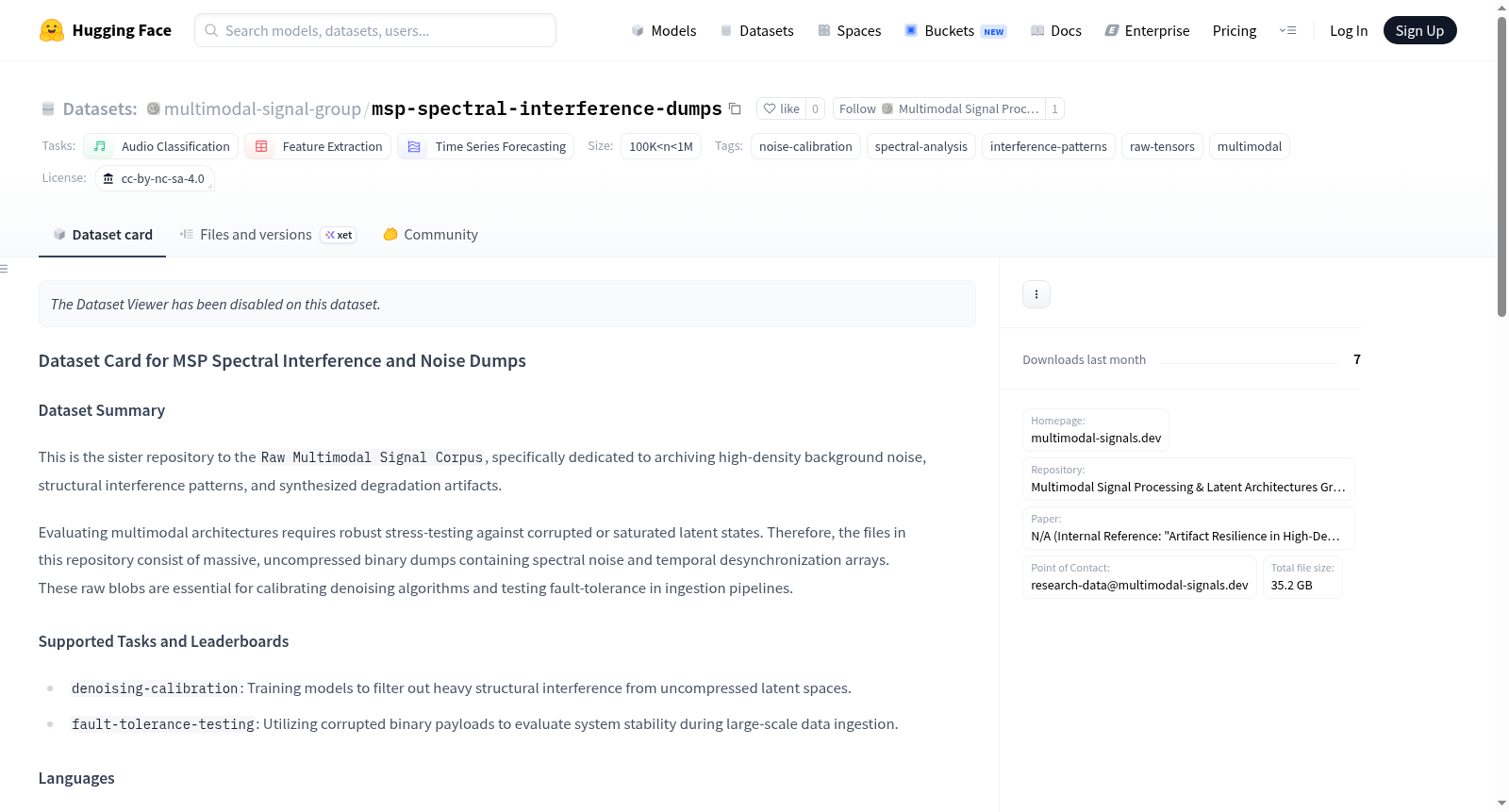The image size is (1509, 812).
Task: Click the multimodal tag
Action: pyautogui.click(x=1250, y=146)
